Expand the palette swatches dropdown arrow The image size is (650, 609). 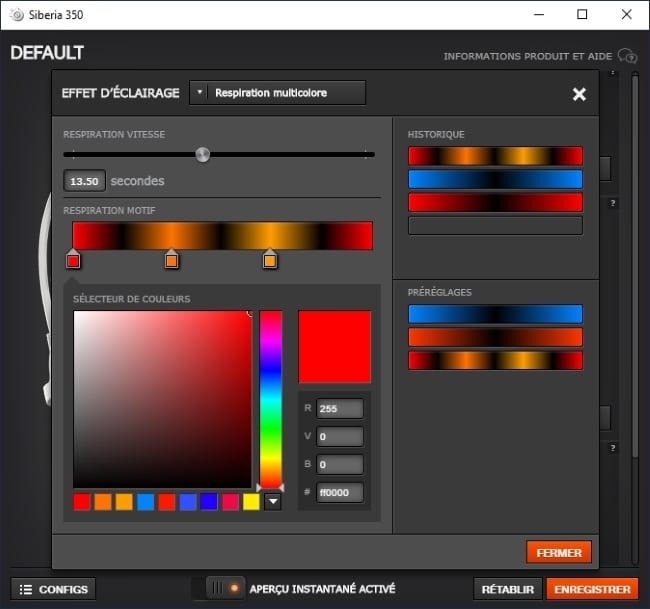click(273, 502)
